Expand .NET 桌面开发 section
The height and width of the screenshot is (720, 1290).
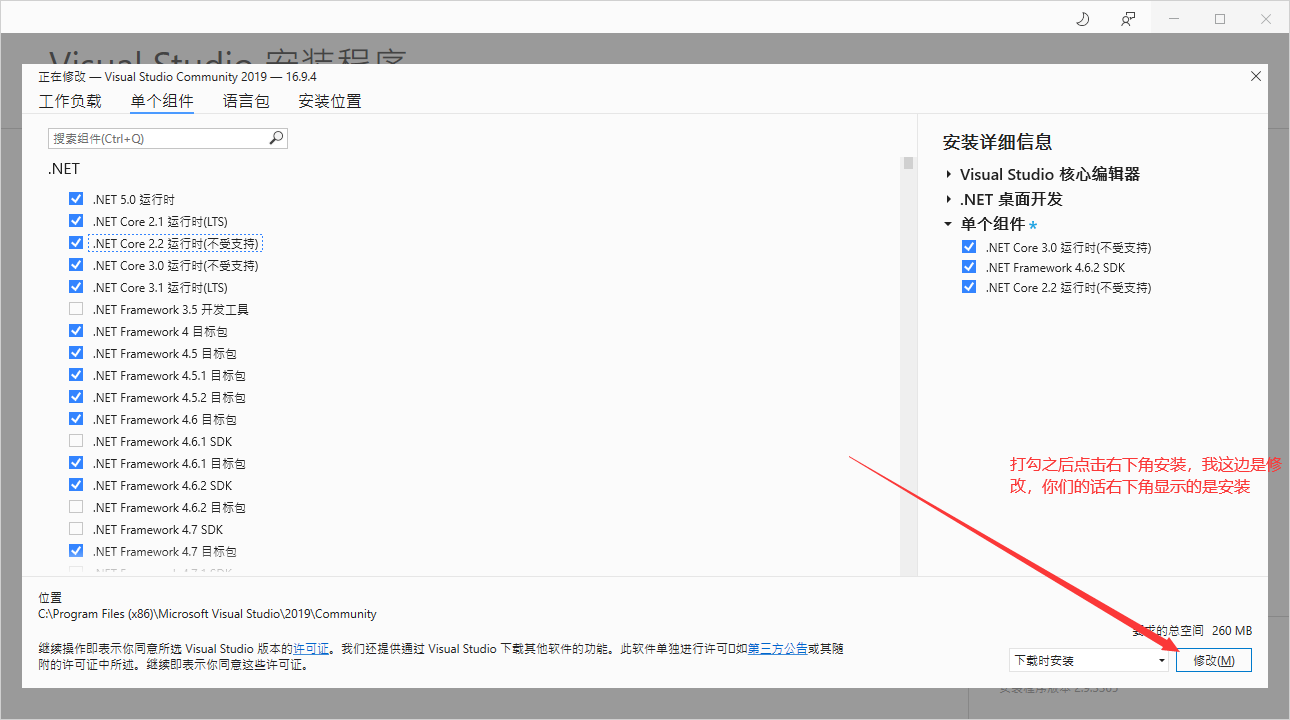(948, 199)
